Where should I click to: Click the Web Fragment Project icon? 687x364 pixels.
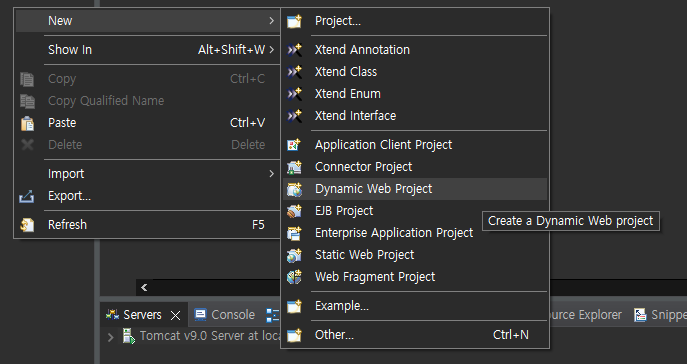[x=294, y=277]
